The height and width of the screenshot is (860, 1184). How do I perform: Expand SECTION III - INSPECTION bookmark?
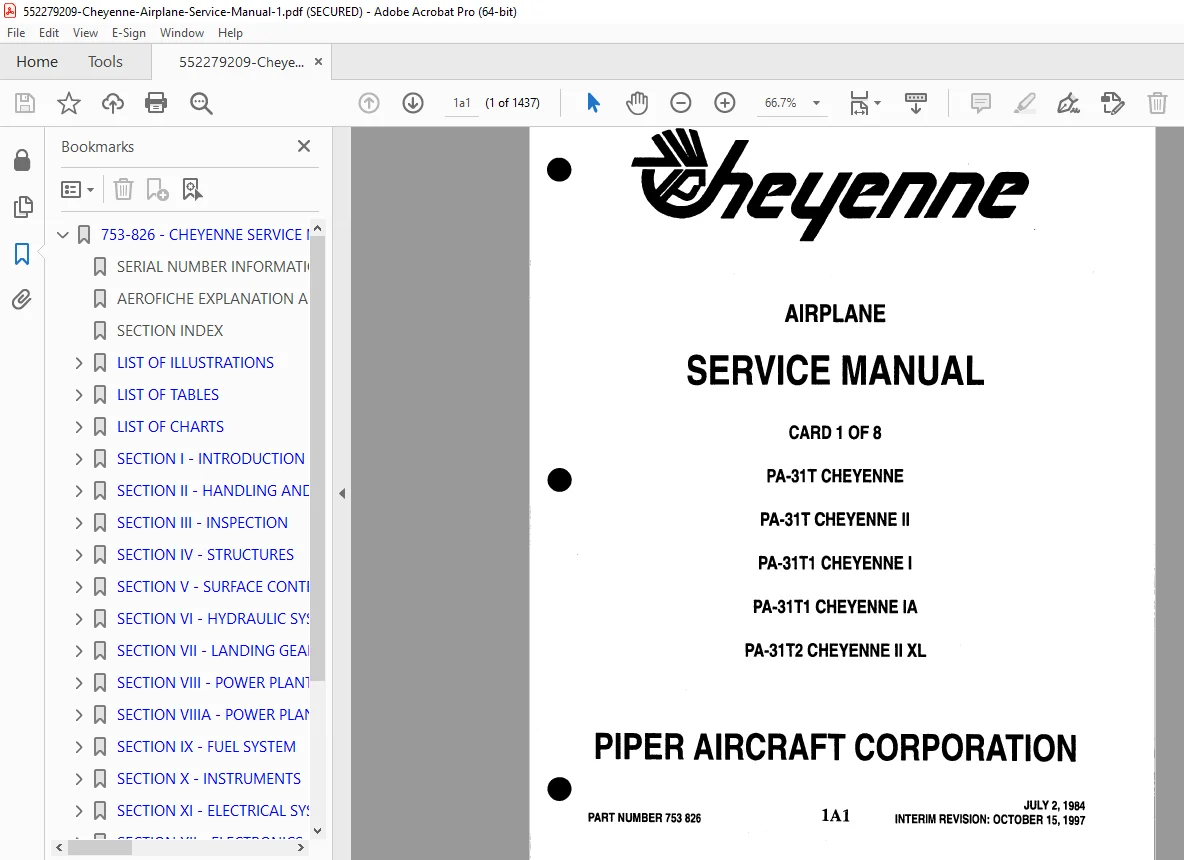click(x=79, y=523)
